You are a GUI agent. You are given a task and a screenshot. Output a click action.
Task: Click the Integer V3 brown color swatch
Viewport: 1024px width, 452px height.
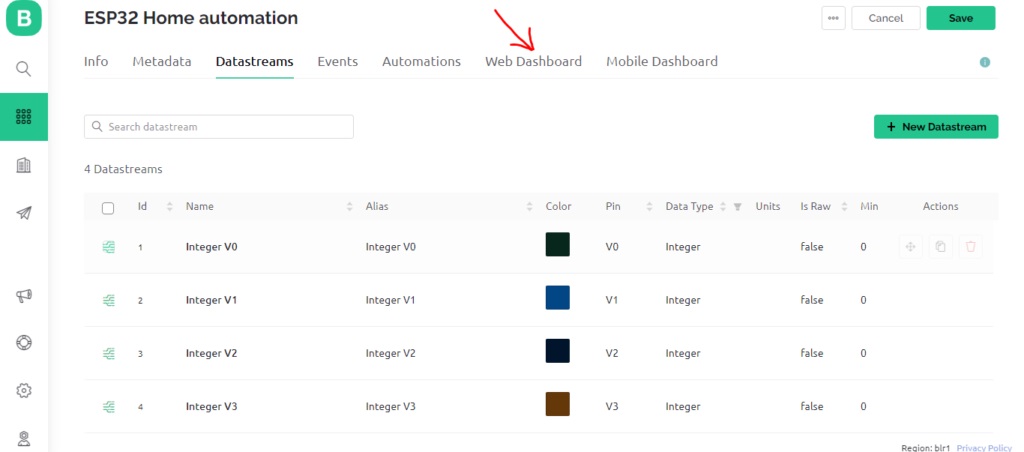(558, 404)
